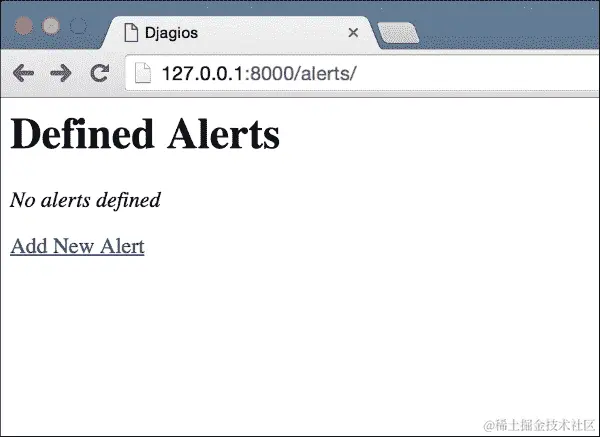Image resolution: width=600 pixels, height=437 pixels.
Task: Click the forward navigation arrow
Action: coord(60,73)
